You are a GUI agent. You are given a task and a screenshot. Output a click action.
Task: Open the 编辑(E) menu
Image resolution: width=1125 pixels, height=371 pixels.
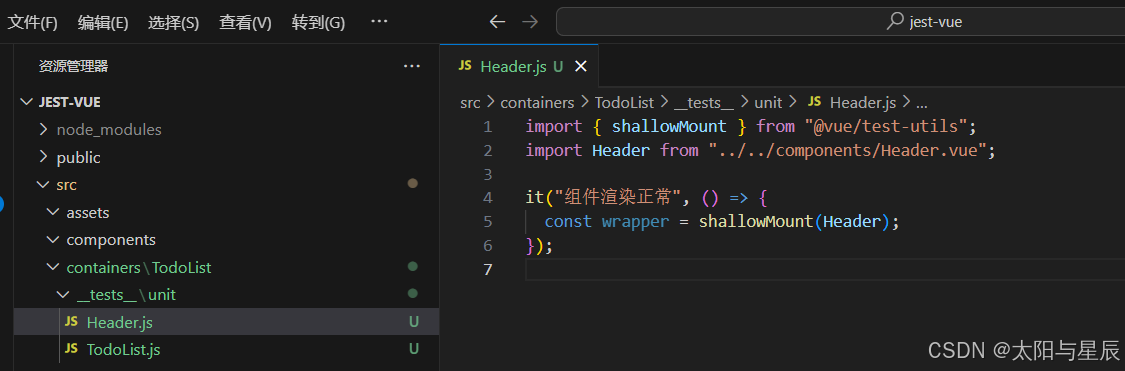[x=103, y=22]
